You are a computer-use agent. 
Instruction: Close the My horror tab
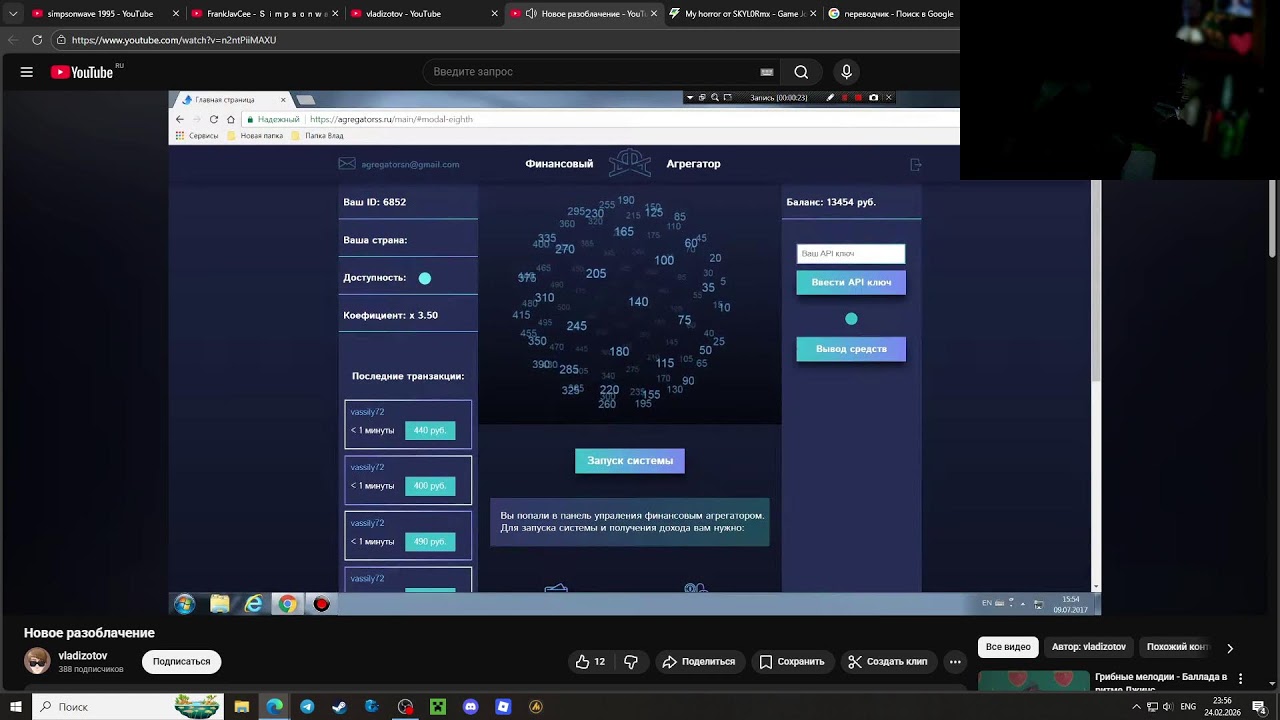(x=815, y=14)
